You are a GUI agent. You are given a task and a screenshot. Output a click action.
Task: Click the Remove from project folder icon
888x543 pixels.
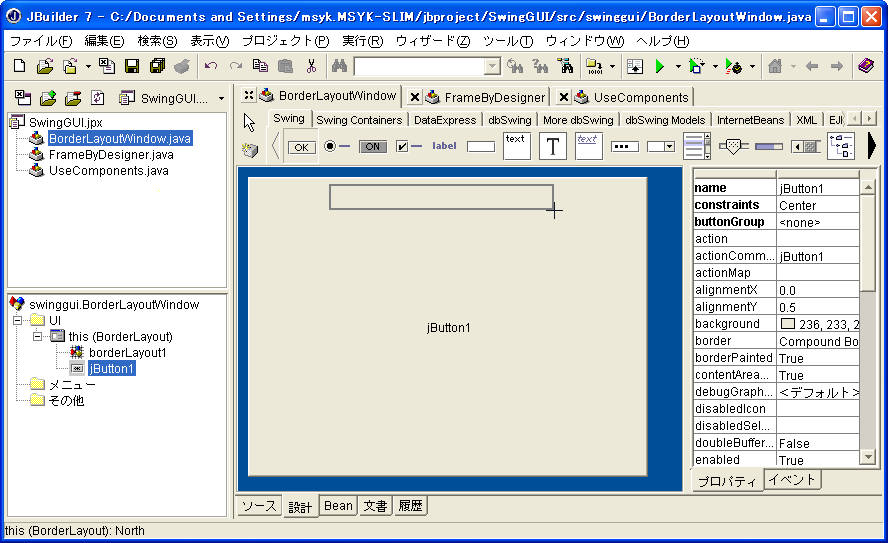[72, 98]
